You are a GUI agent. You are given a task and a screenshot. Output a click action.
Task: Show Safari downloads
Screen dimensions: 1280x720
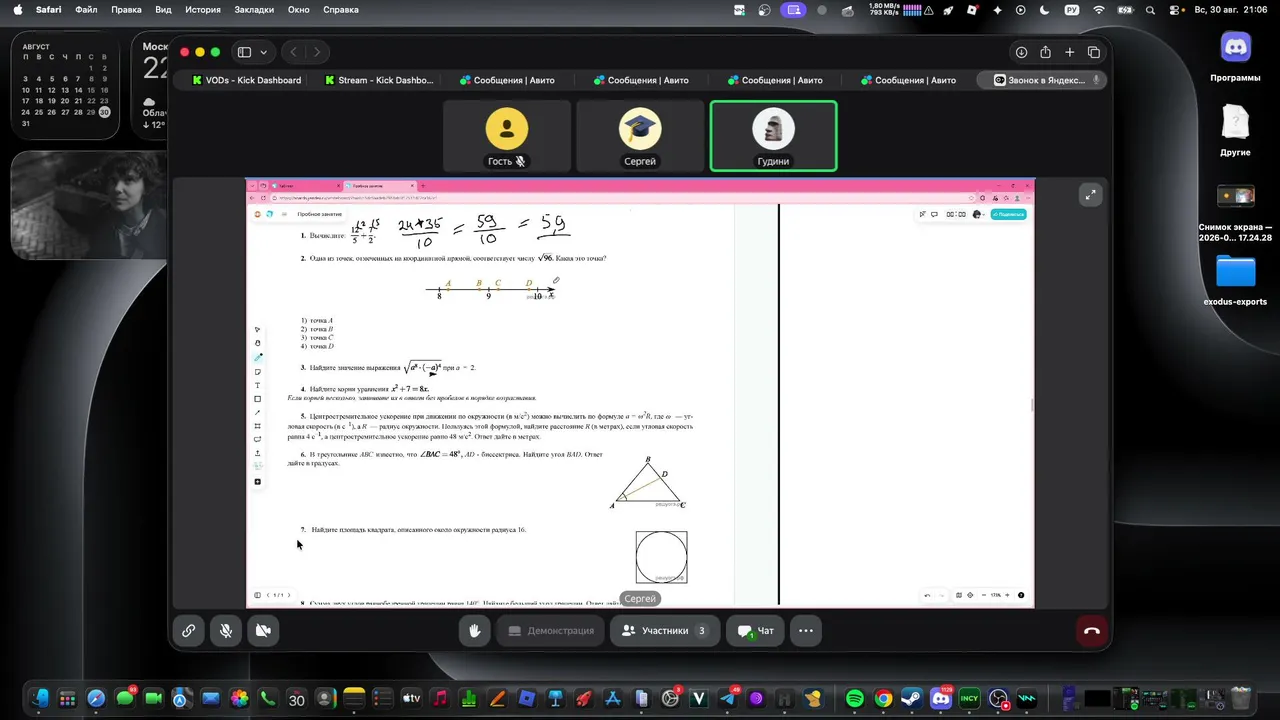(x=1021, y=52)
